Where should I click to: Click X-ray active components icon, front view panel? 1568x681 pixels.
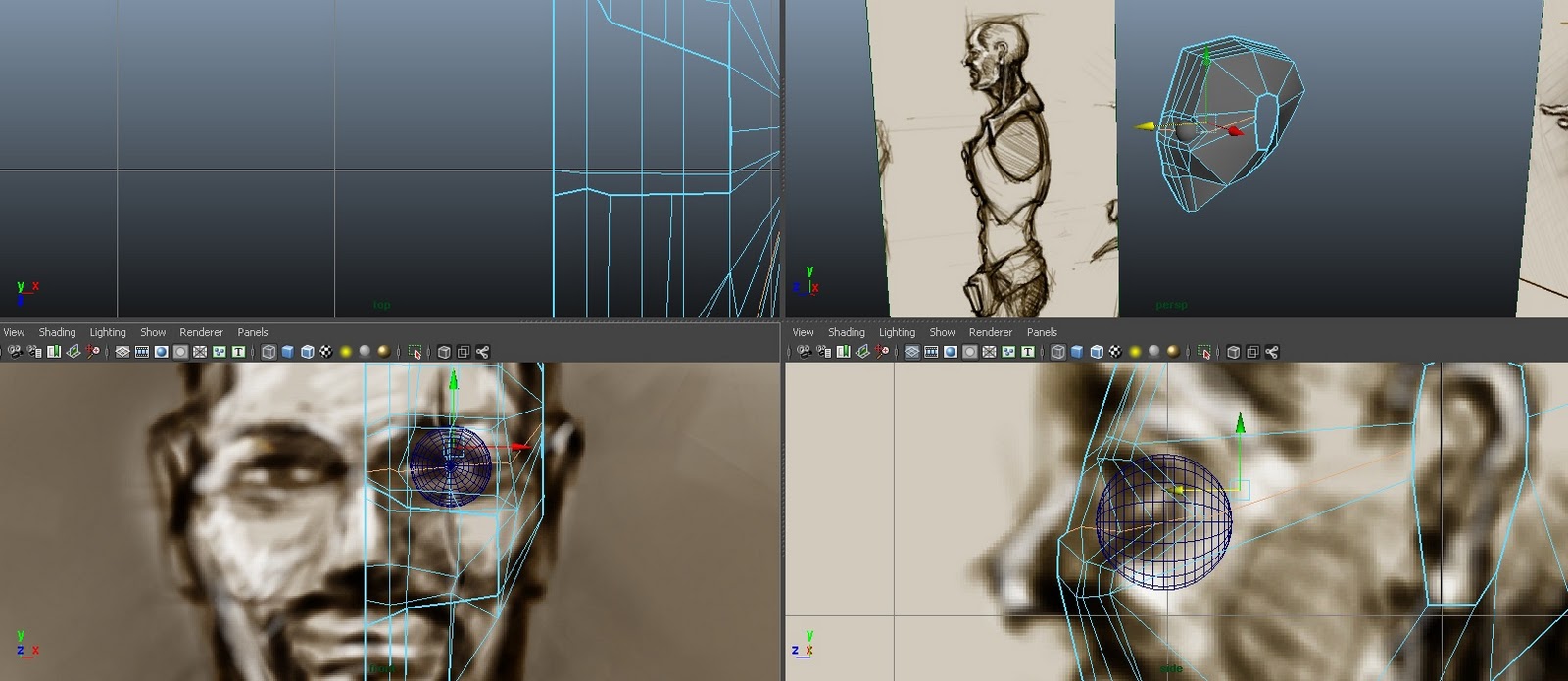463,352
